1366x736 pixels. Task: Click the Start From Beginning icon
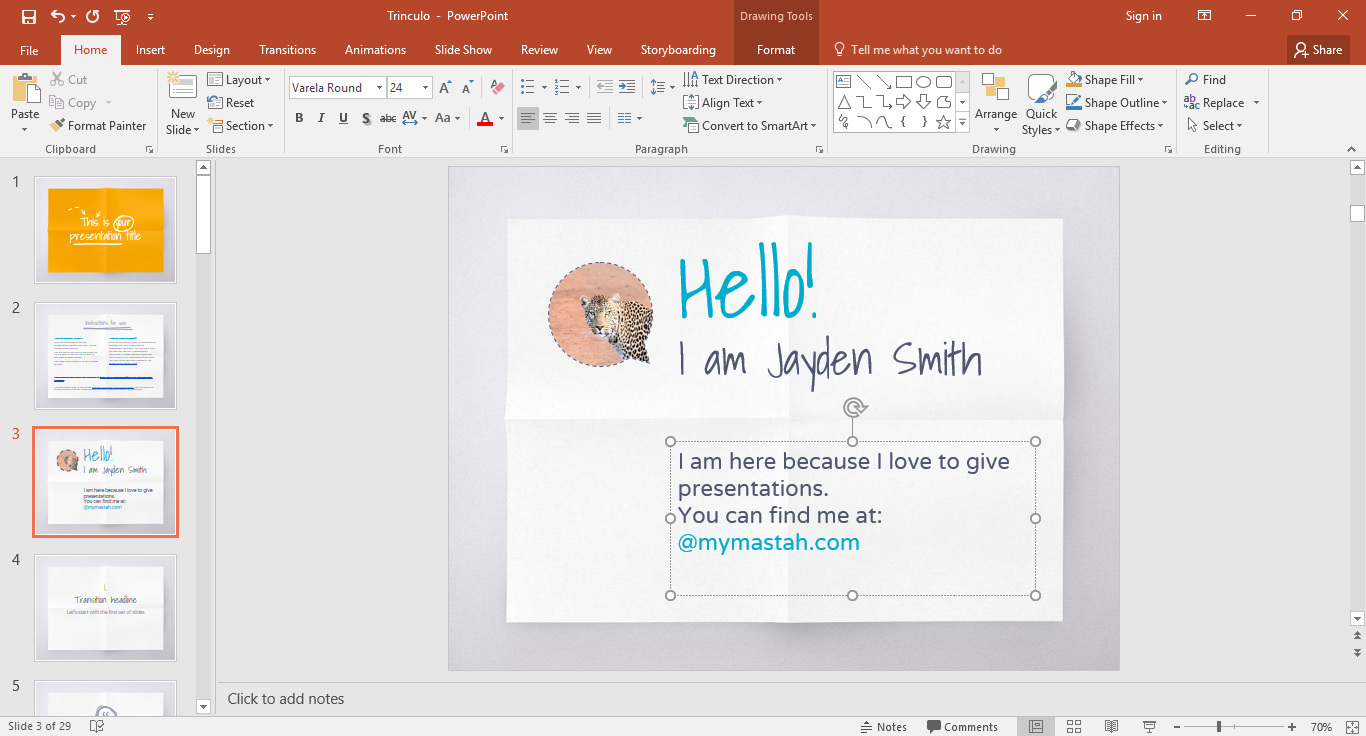122,16
